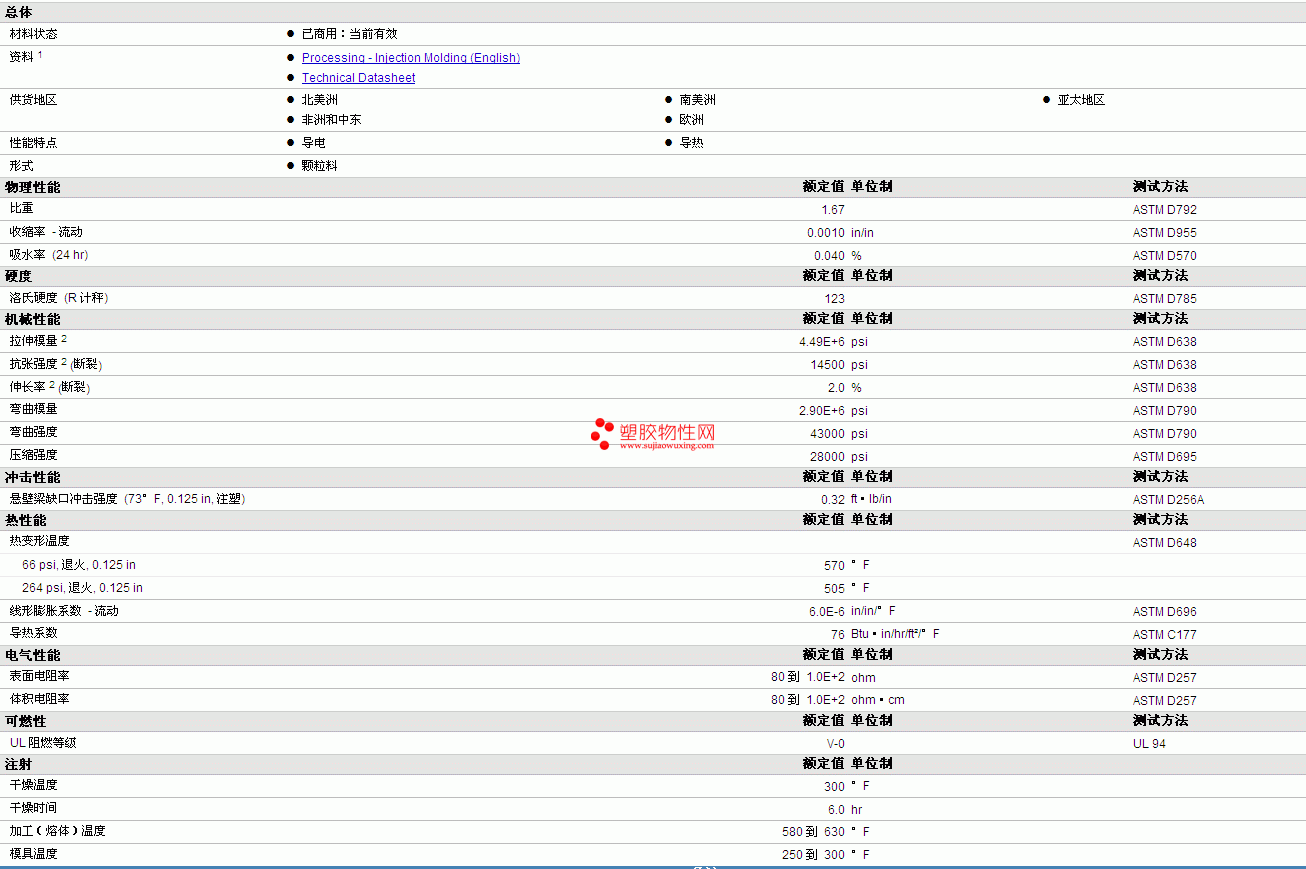Screen dimensions: 1306x869
Task: Select the ASTM D570 test method cell
Action: click(x=1165, y=256)
